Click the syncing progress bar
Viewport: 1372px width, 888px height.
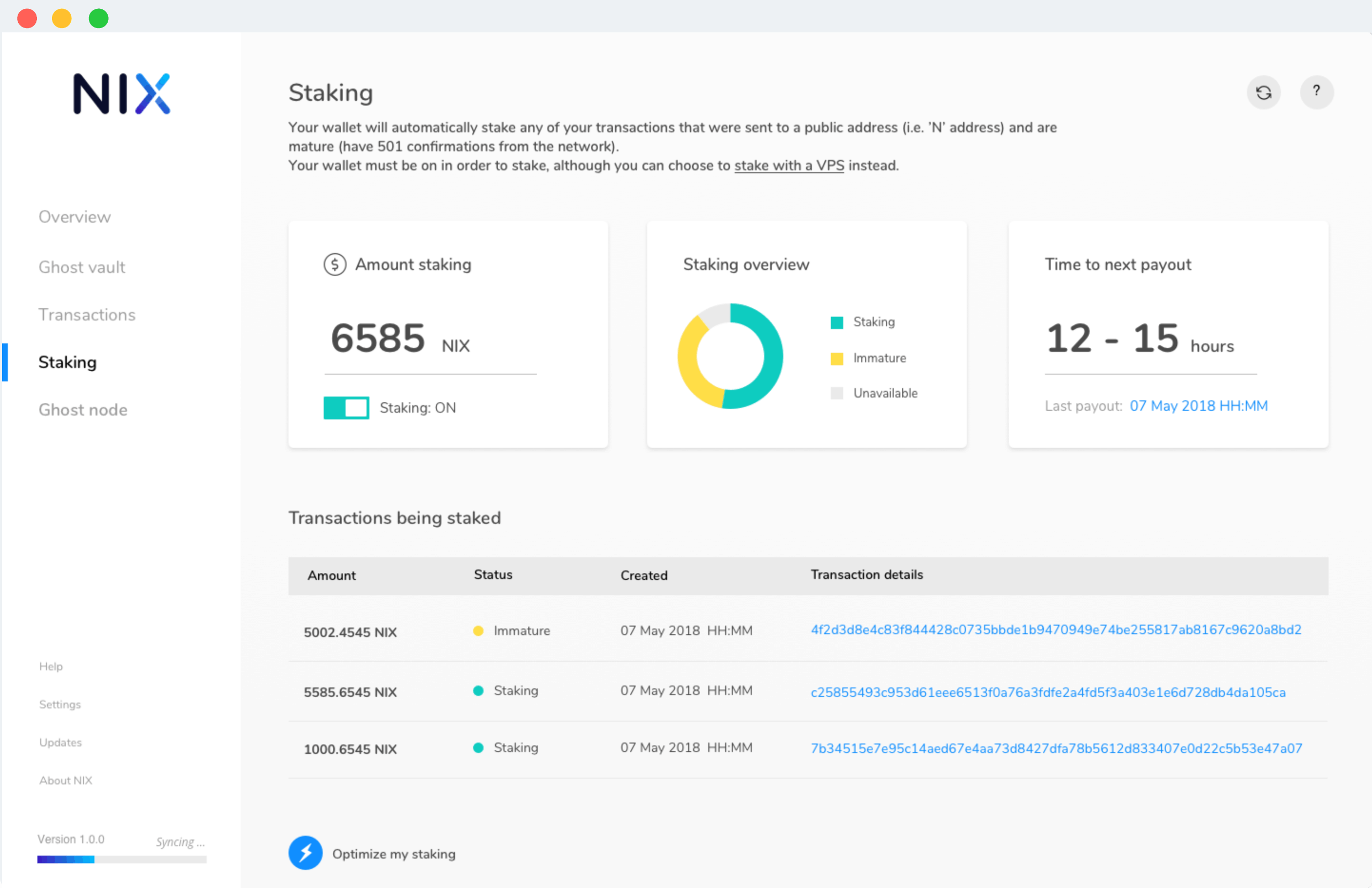(x=122, y=859)
